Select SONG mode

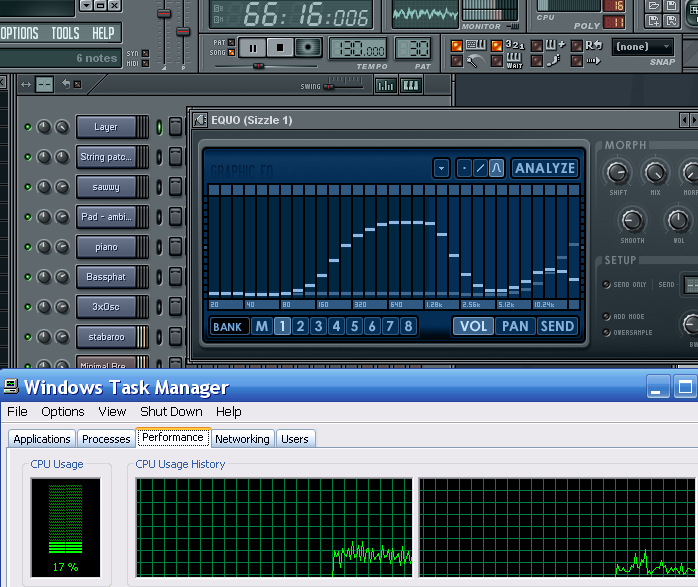[231, 53]
